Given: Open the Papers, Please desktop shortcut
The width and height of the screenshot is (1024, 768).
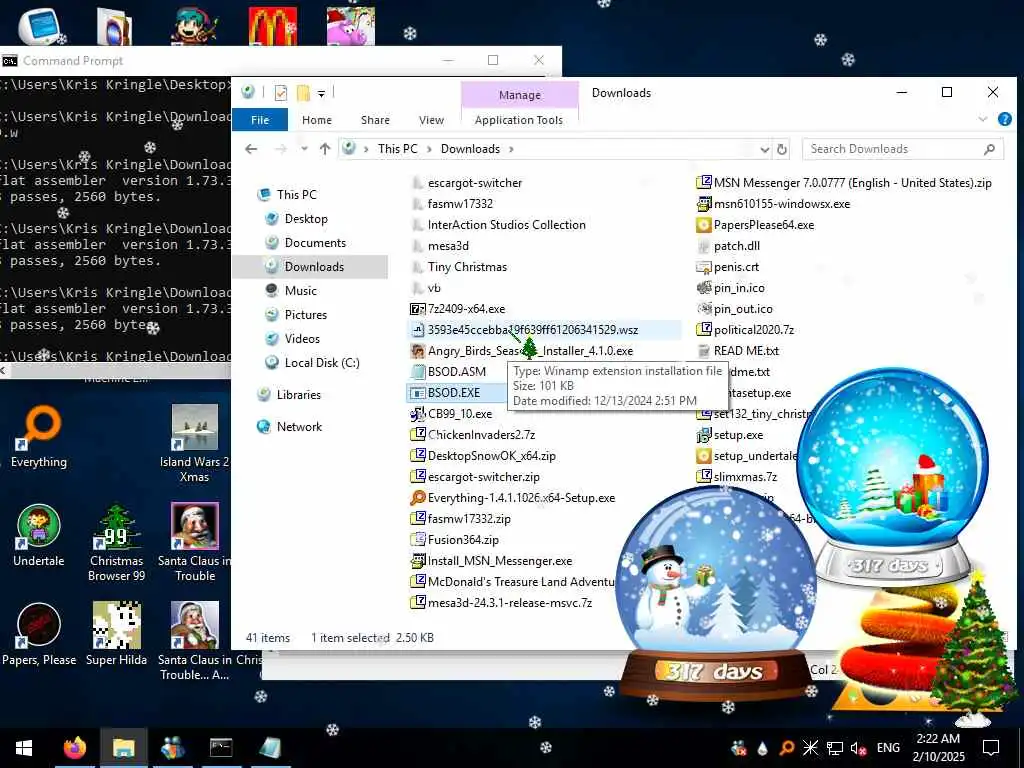Looking at the screenshot, I should [39, 634].
